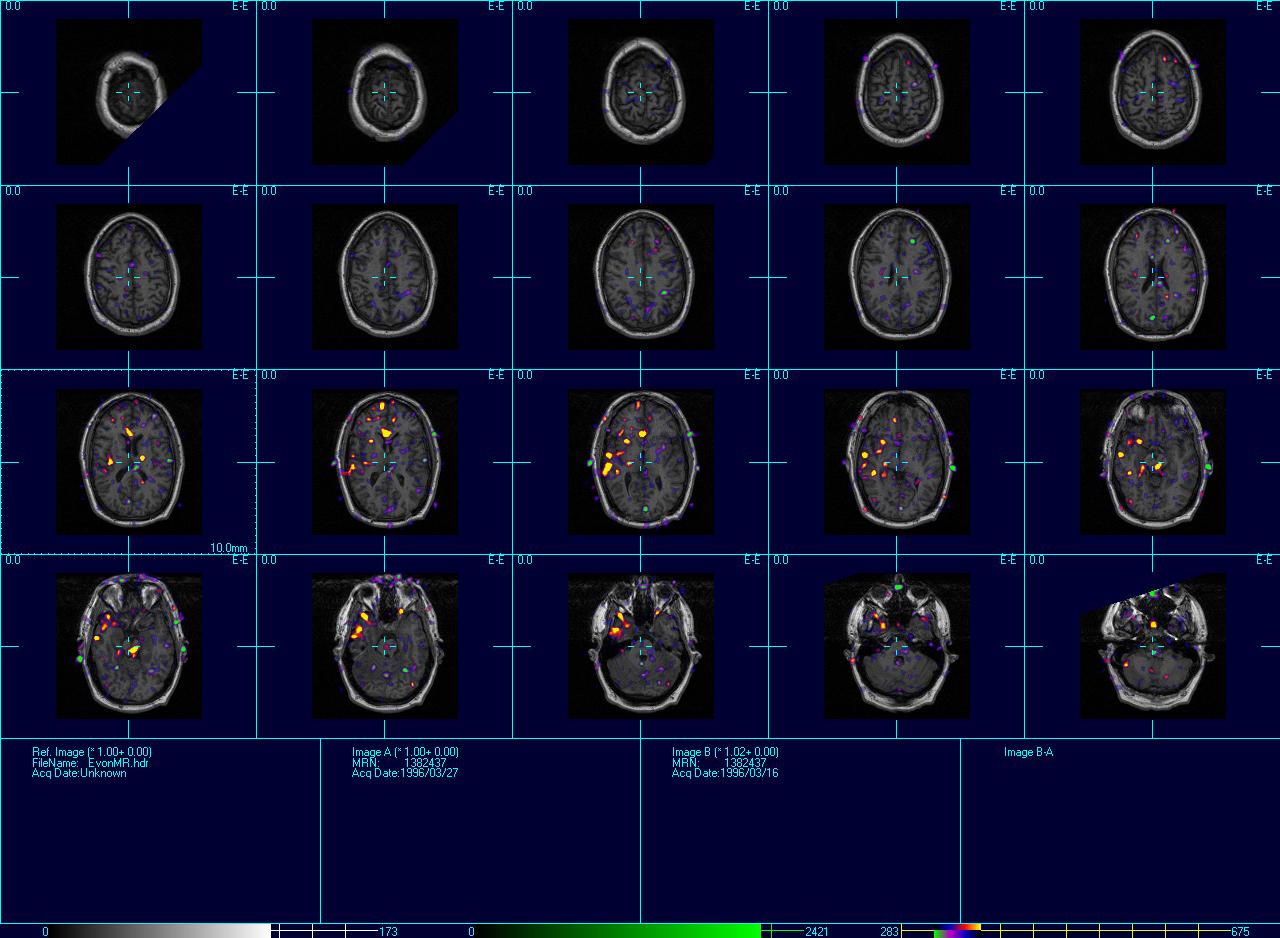Click the rainbow difference color bar

(956, 931)
